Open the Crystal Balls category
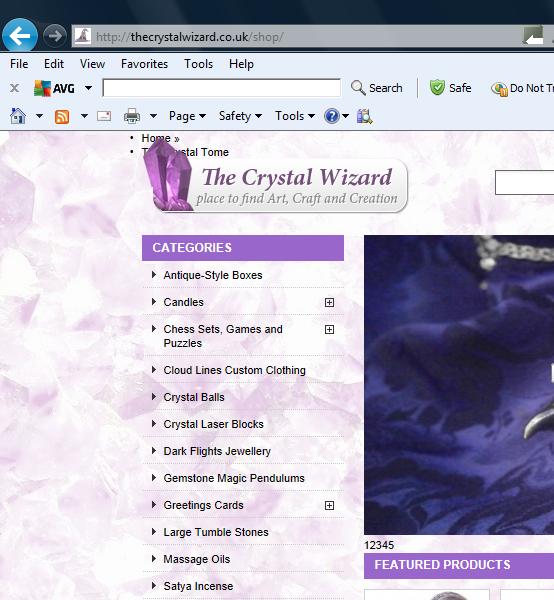Image resolution: width=554 pixels, height=600 pixels. (x=194, y=397)
